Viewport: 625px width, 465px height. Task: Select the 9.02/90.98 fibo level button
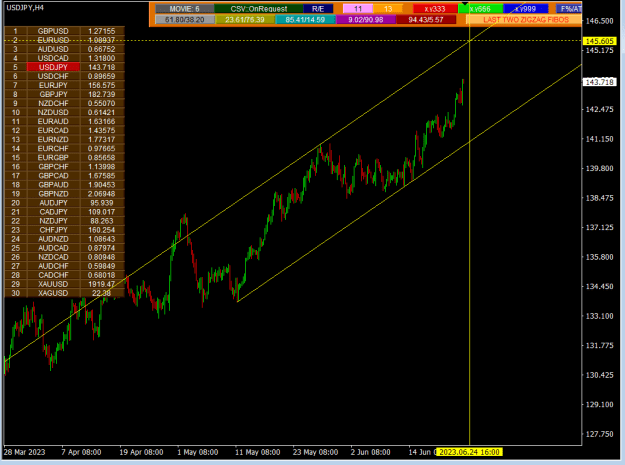pyautogui.click(x=366, y=20)
